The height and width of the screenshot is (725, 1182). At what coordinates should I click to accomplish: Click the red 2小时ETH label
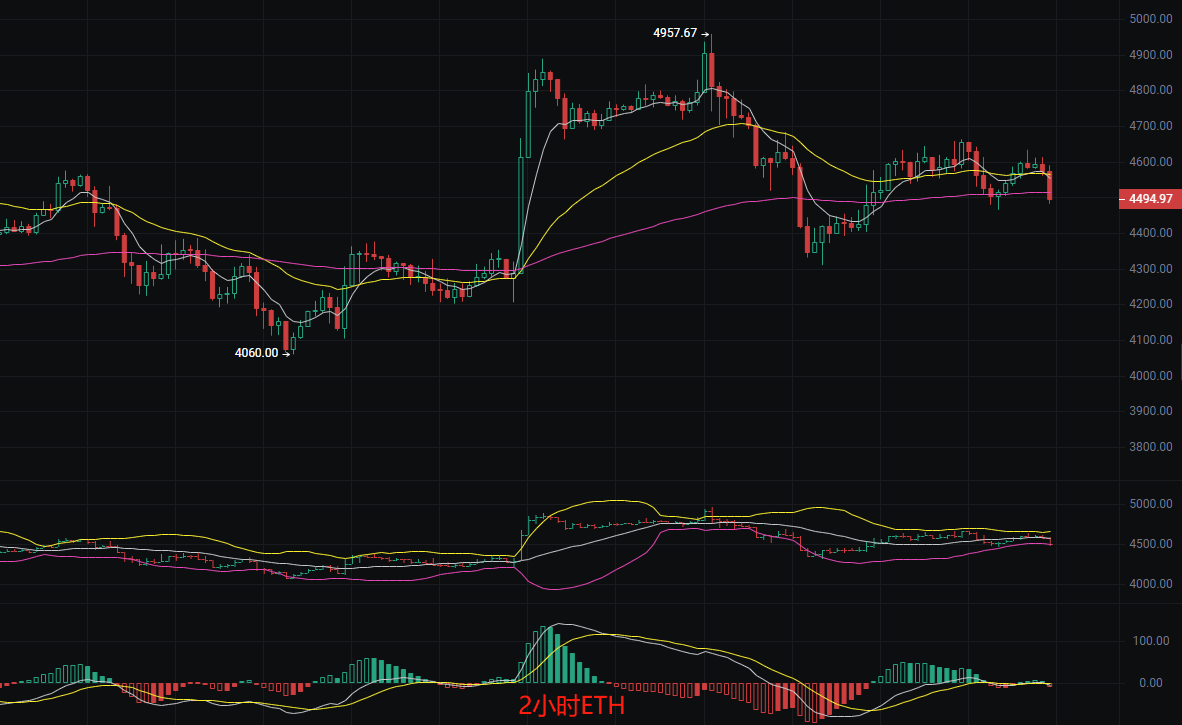tap(571, 707)
